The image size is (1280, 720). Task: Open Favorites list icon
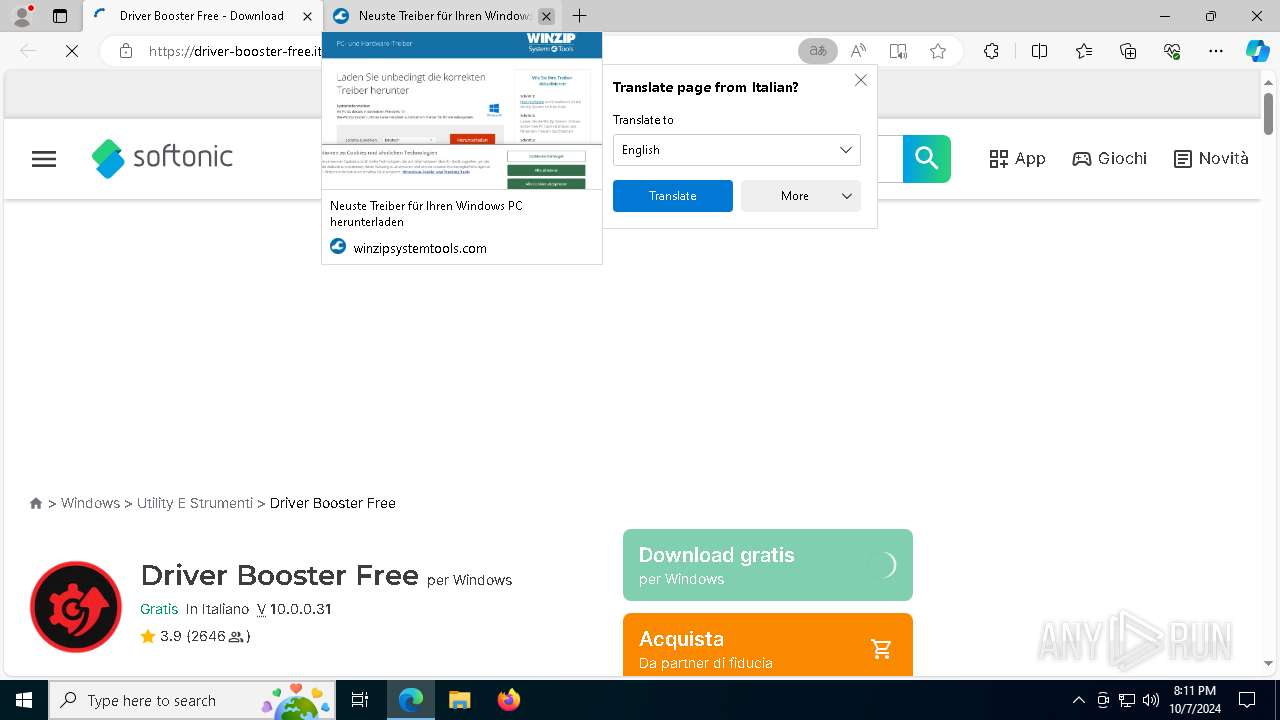click(x=1084, y=51)
